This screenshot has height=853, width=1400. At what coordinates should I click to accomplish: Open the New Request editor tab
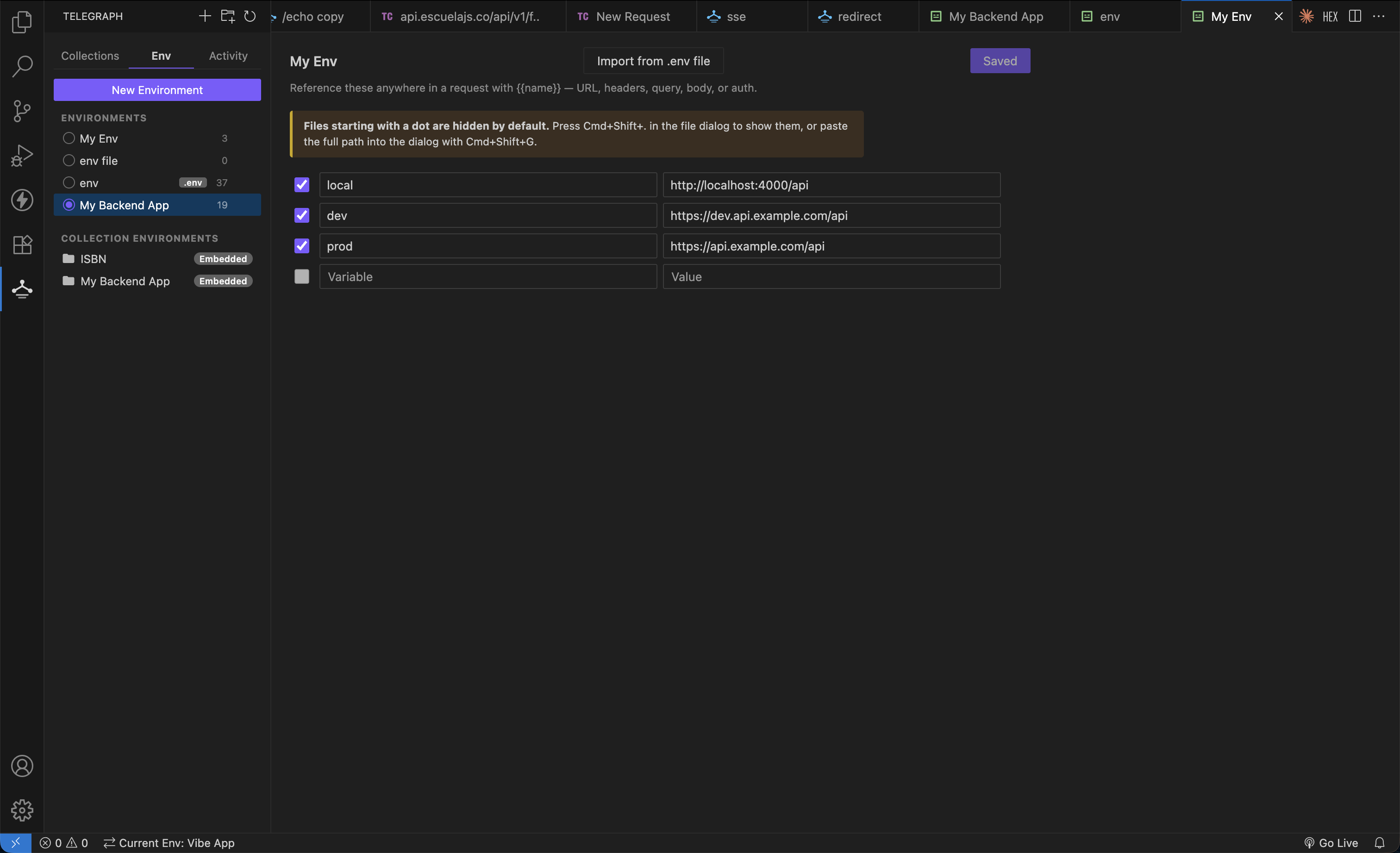tap(631, 17)
